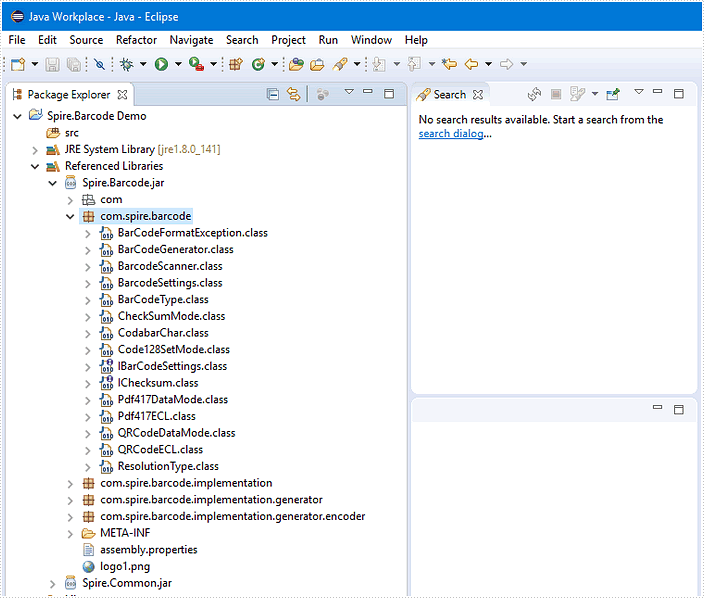This screenshot has width=704, height=598.
Task: Select QRCodeDataMode.class in the tree
Action: 176,433
